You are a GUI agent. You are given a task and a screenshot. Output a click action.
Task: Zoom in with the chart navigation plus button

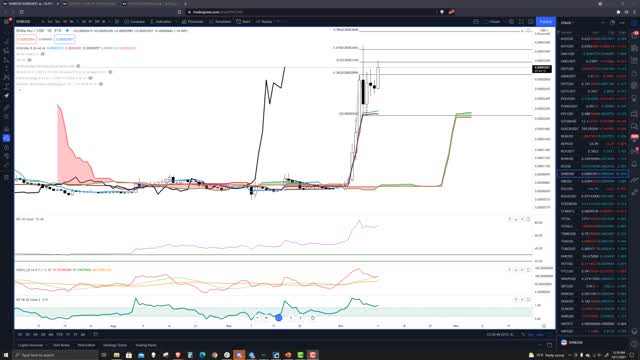pyautogui.click(x=267, y=318)
